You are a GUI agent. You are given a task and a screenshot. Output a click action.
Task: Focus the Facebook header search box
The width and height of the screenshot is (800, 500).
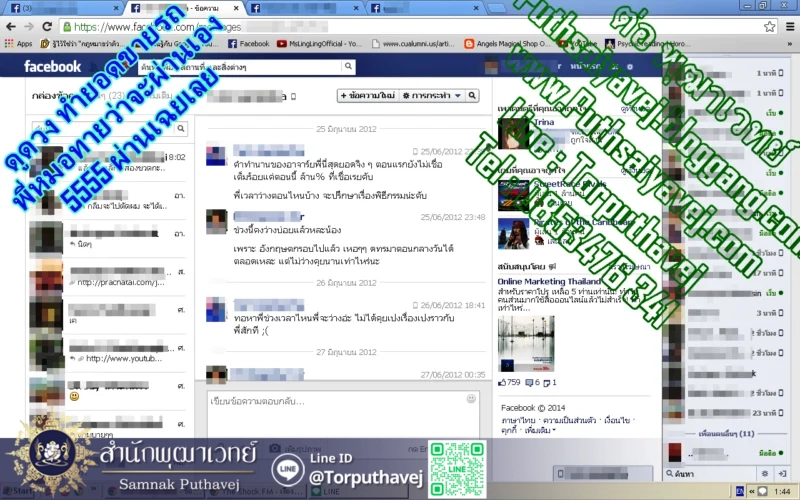tap(240, 66)
